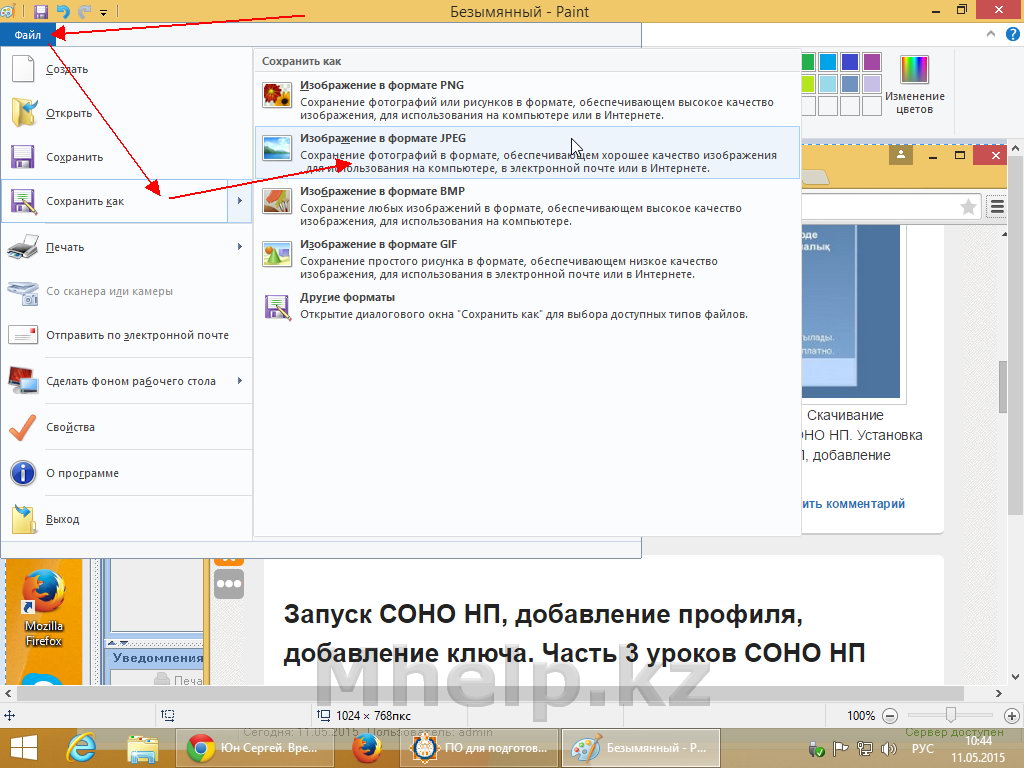The width and height of the screenshot is (1024, 768).
Task: Open Изменение цветов color editor
Action: click(x=914, y=85)
